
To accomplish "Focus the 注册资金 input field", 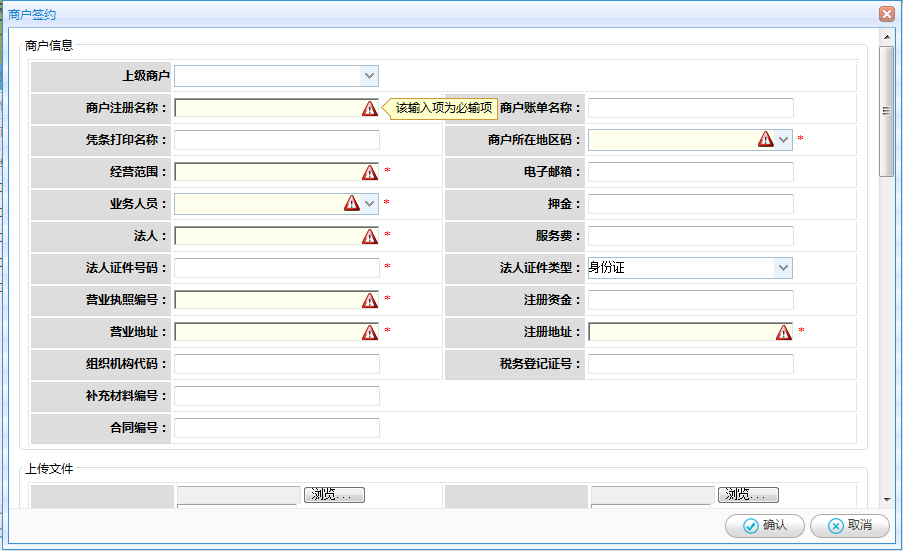I will click(690, 300).
